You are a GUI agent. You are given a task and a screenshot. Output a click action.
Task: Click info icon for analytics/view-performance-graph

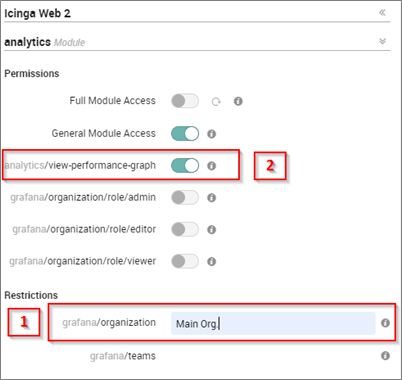coord(212,166)
